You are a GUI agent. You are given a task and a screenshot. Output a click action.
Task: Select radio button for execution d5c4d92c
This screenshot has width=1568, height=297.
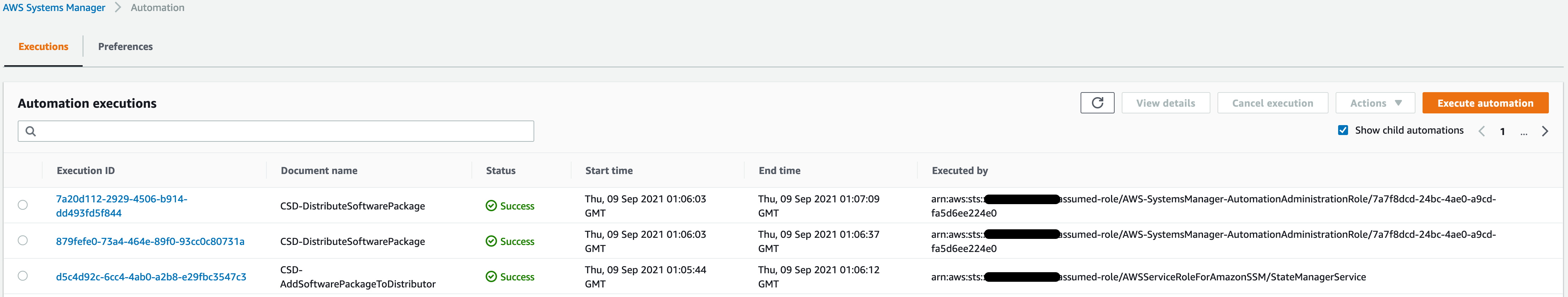tap(23, 276)
